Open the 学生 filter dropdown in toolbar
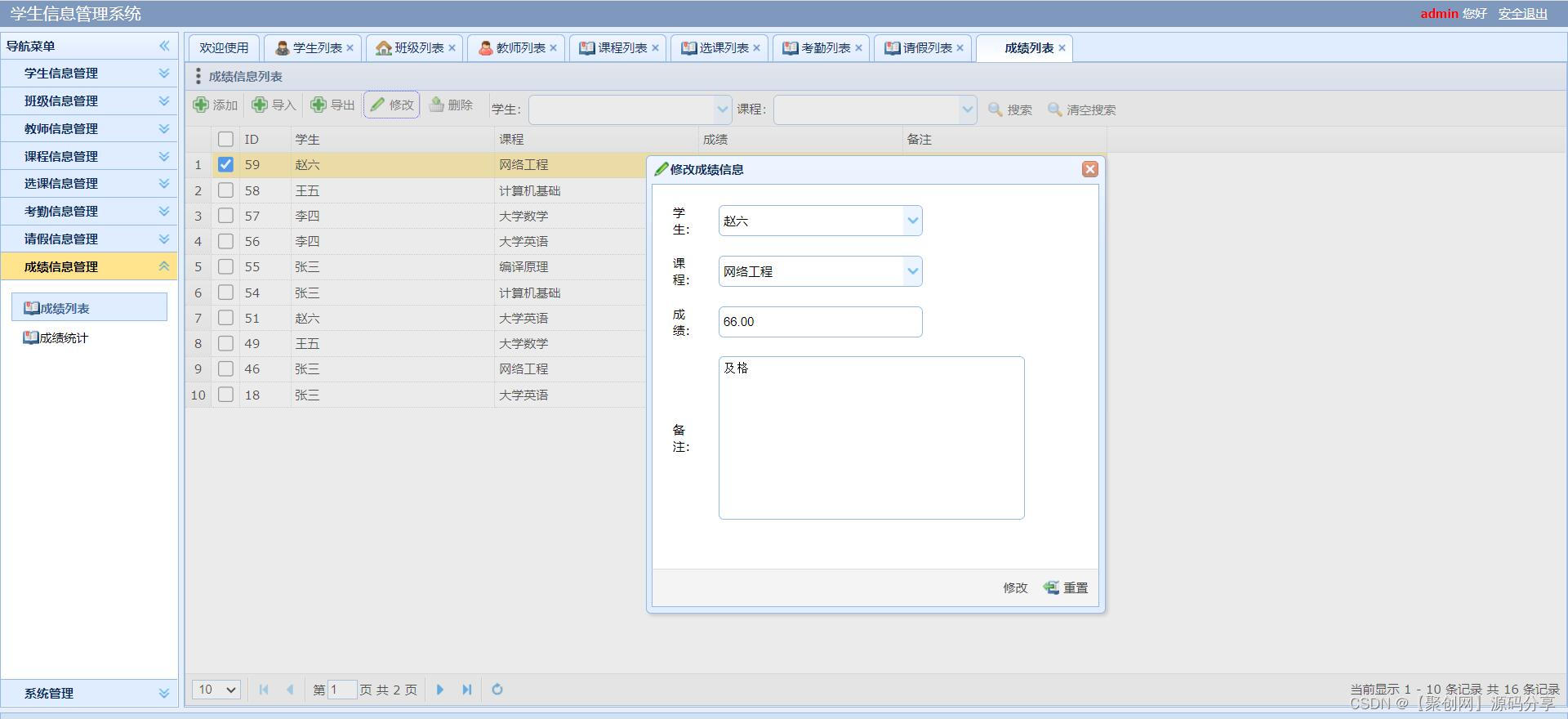Screen dimensions: 1568x719 (x=722, y=109)
